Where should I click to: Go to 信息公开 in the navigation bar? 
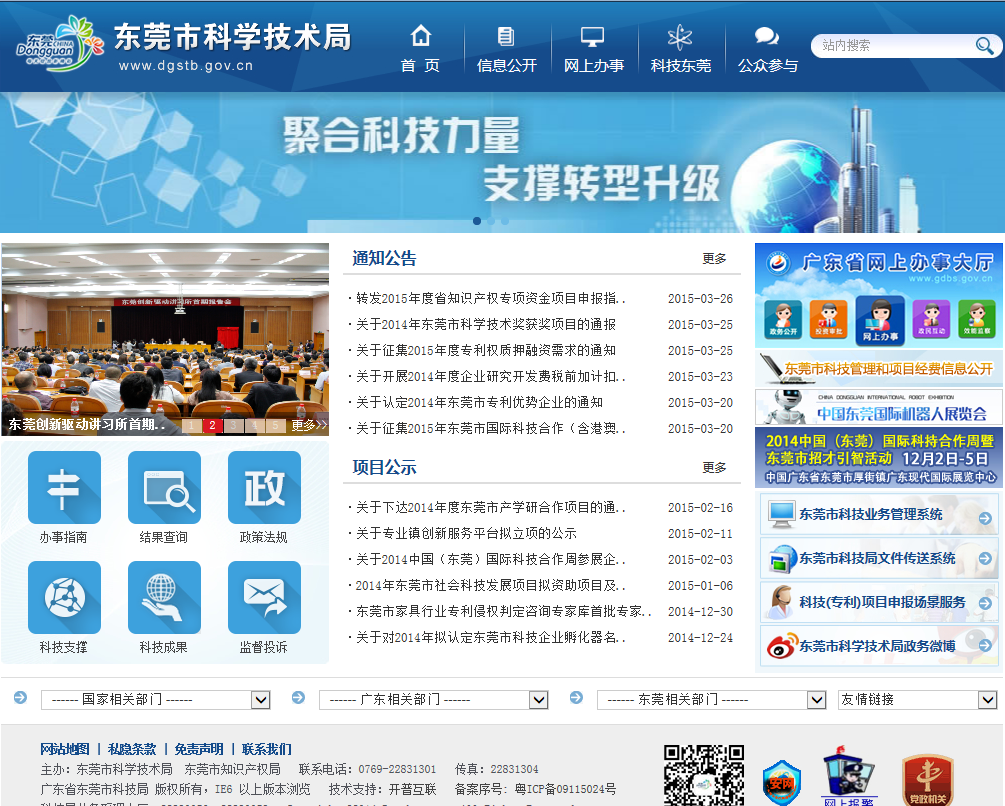(507, 50)
